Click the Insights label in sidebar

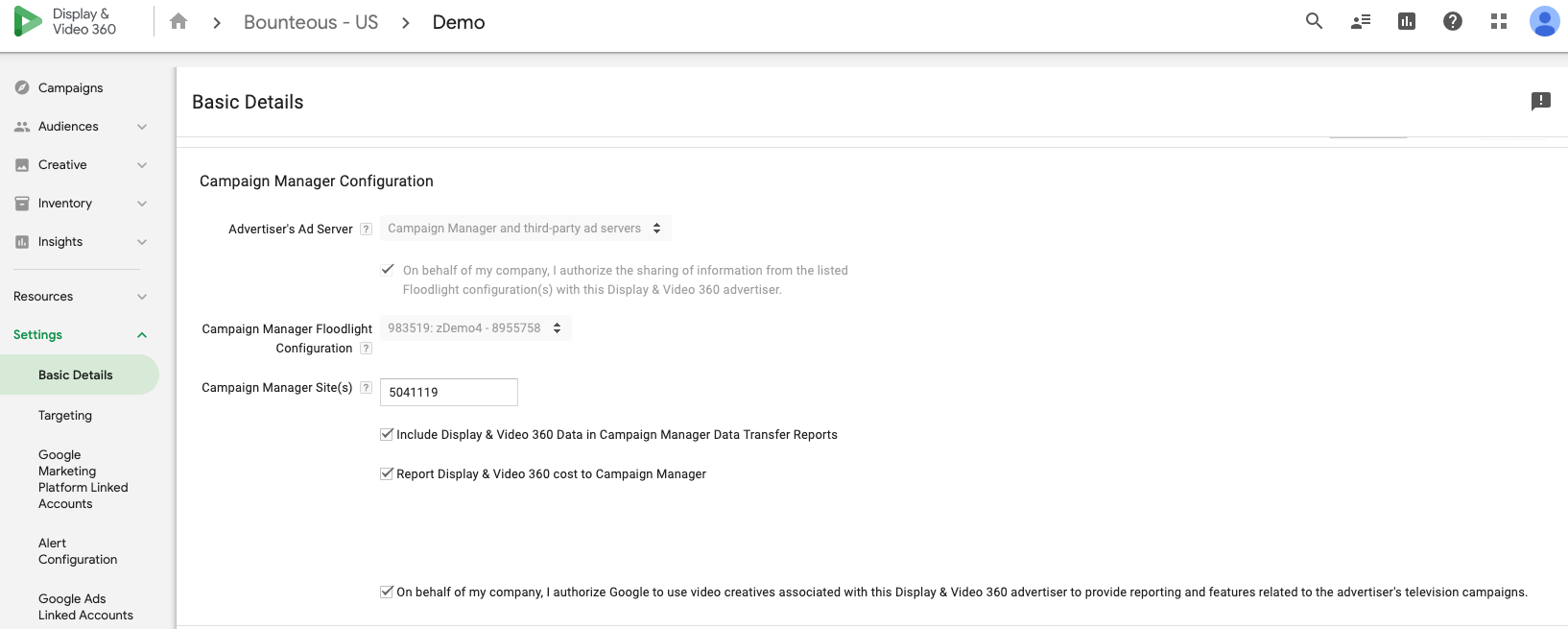60,242
